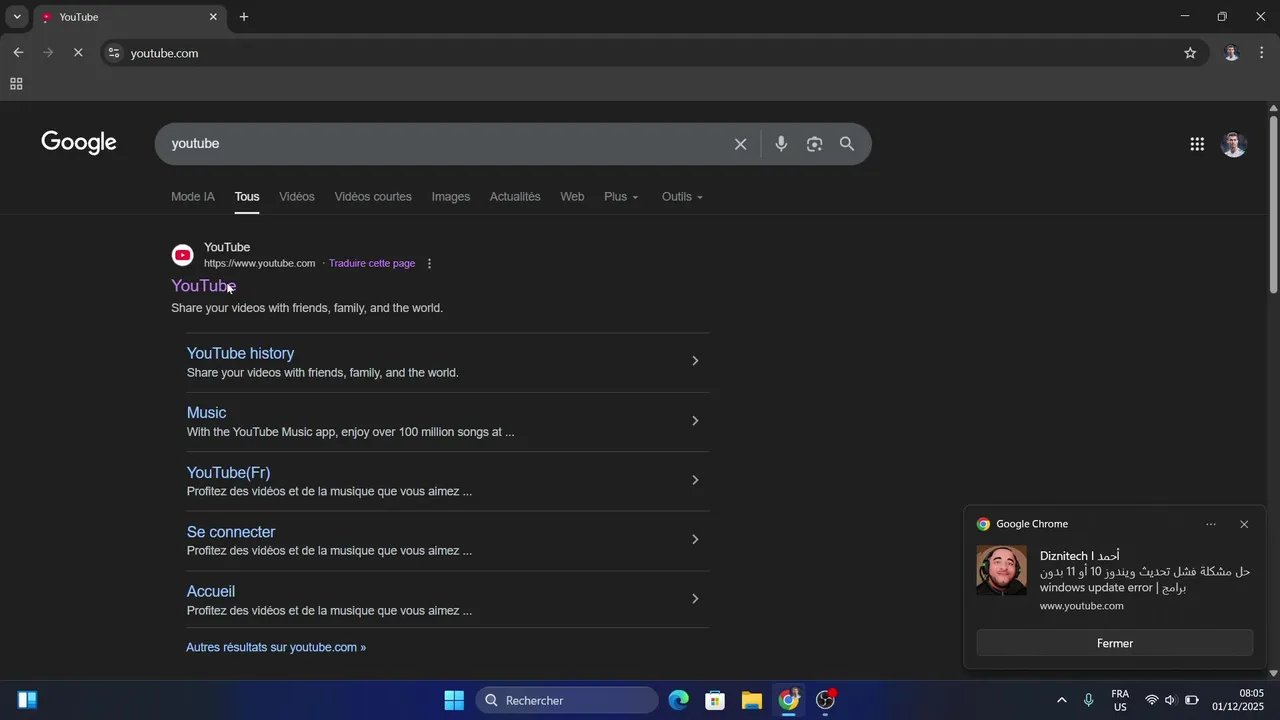
Task: Open Google account avatar on page
Action: point(1234,144)
